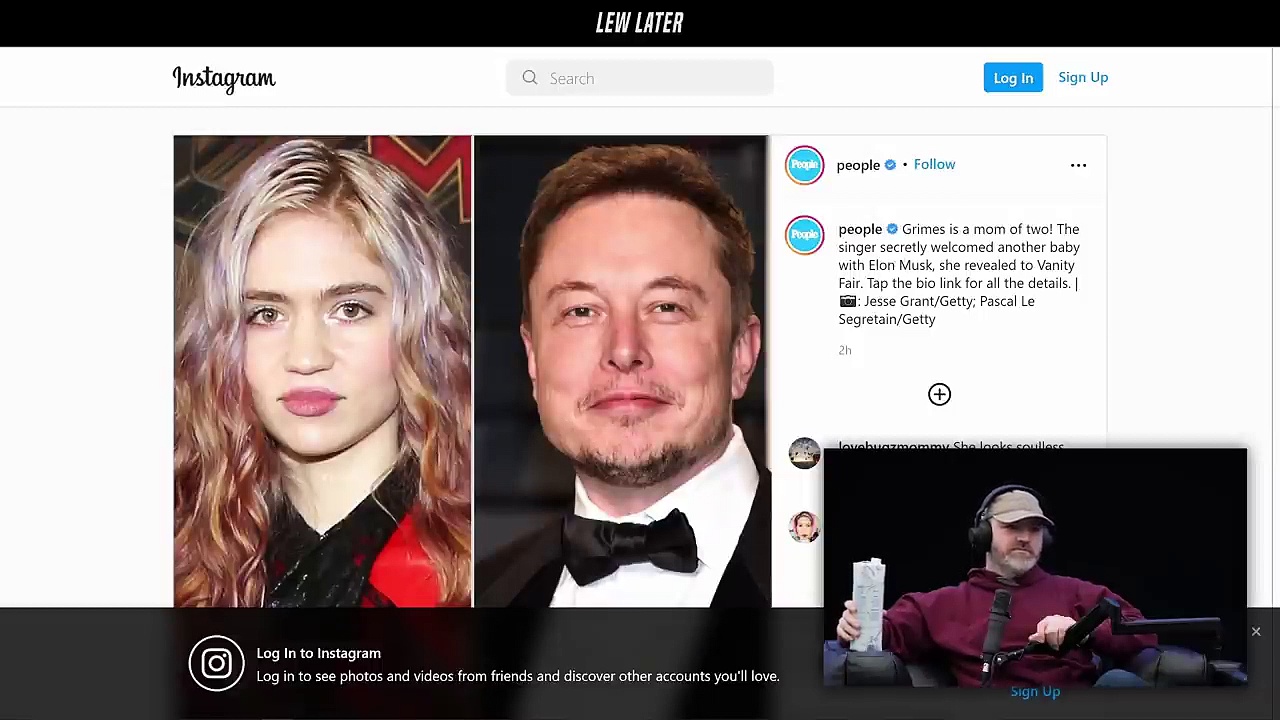Image resolution: width=1280 pixels, height=720 pixels.
Task: Open the second commenter's avatar below it
Action: [x=804, y=527]
